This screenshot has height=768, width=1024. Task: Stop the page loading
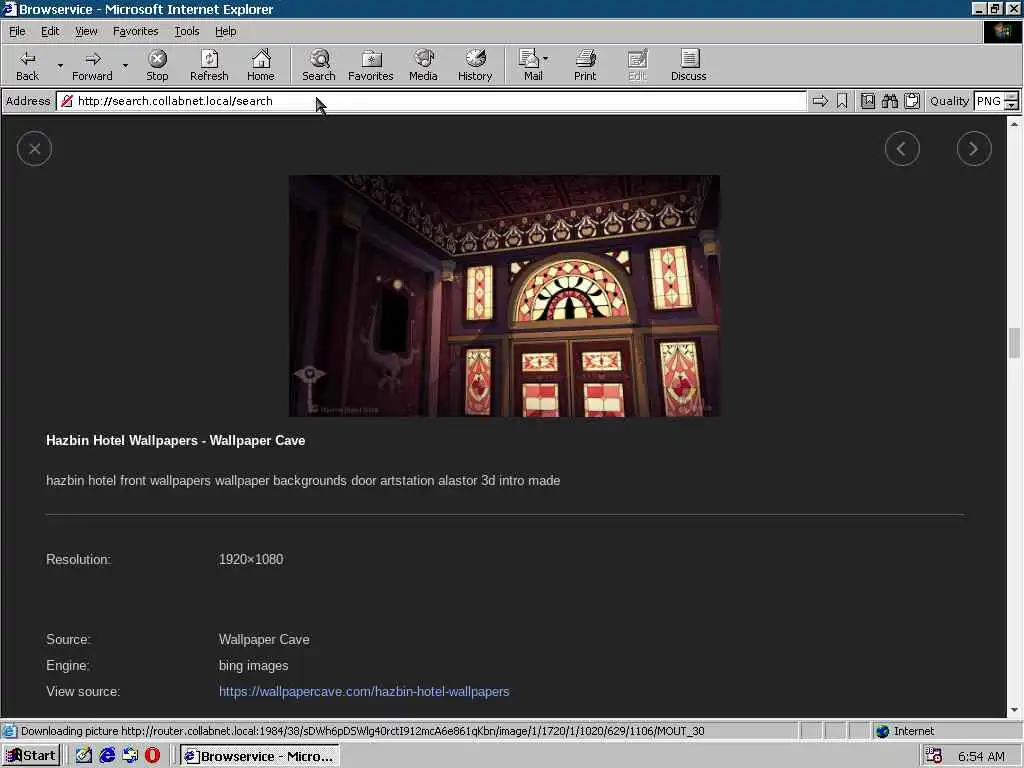click(157, 65)
